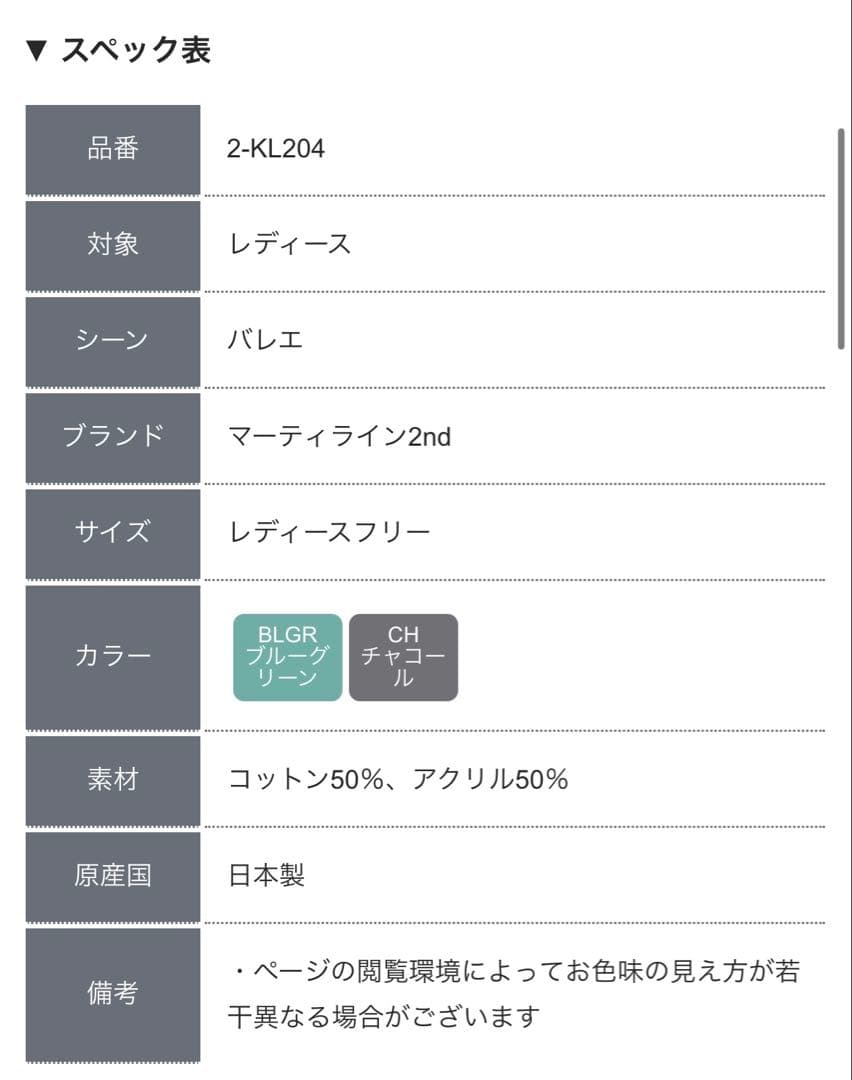Viewport: 852px width, 1080px height.
Task: Click the バレエ scene value
Action: pyautogui.click(x=266, y=340)
